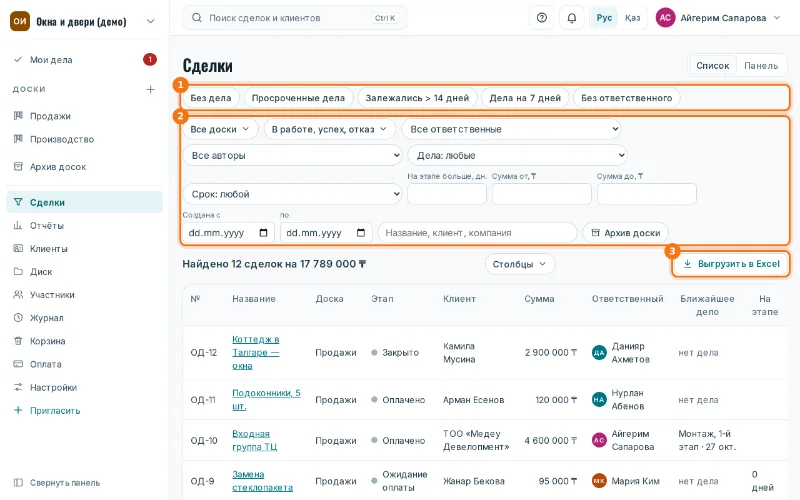Click the Сумма до input field
Viewport: 800px width, 500px height.
[x=646, y=194]
